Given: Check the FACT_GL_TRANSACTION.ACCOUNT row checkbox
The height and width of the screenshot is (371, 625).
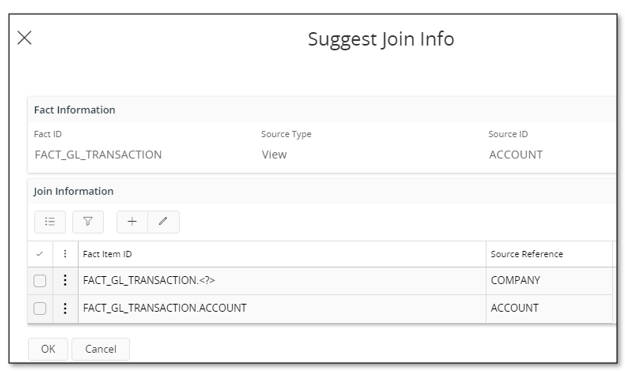Looking at the screenshot, I should click(39, 308).
